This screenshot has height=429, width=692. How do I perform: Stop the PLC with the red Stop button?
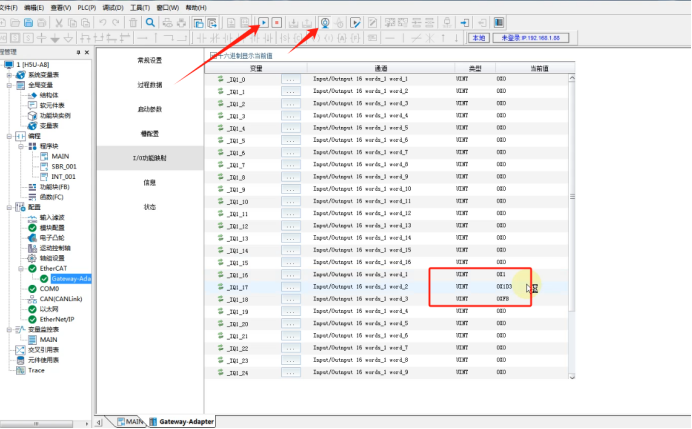[x=277, y=23]
